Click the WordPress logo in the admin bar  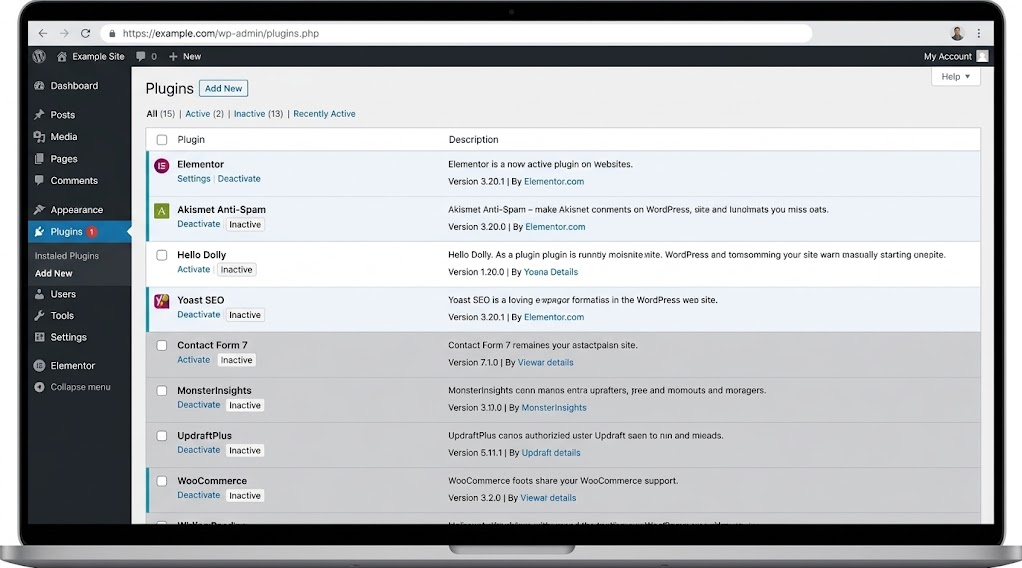(x=39, y=56)
